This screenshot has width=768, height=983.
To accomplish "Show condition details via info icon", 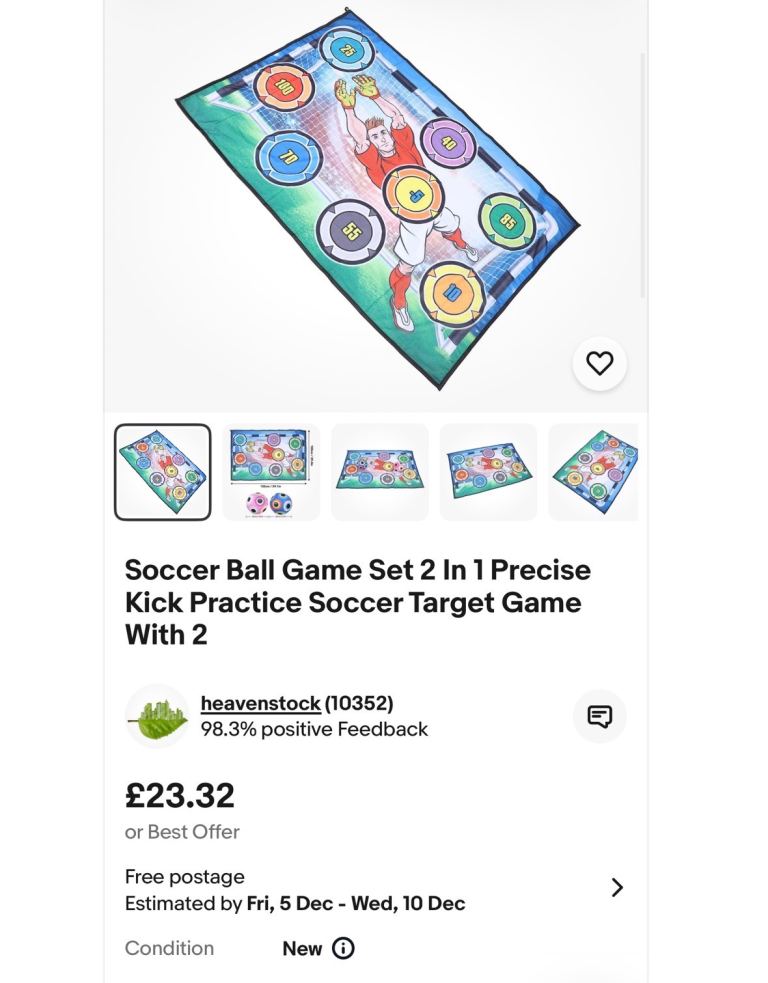I will point(343,948).
